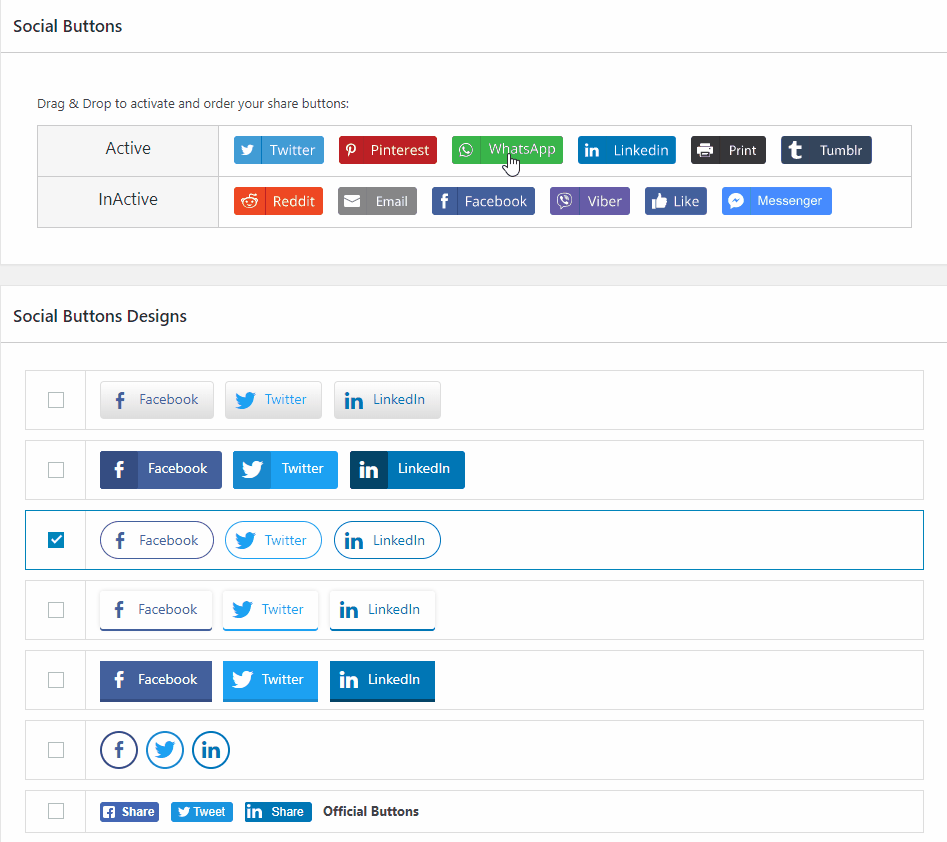Tick the checkbox for the flat solid color design
The image size is (947, 842).
56,680
